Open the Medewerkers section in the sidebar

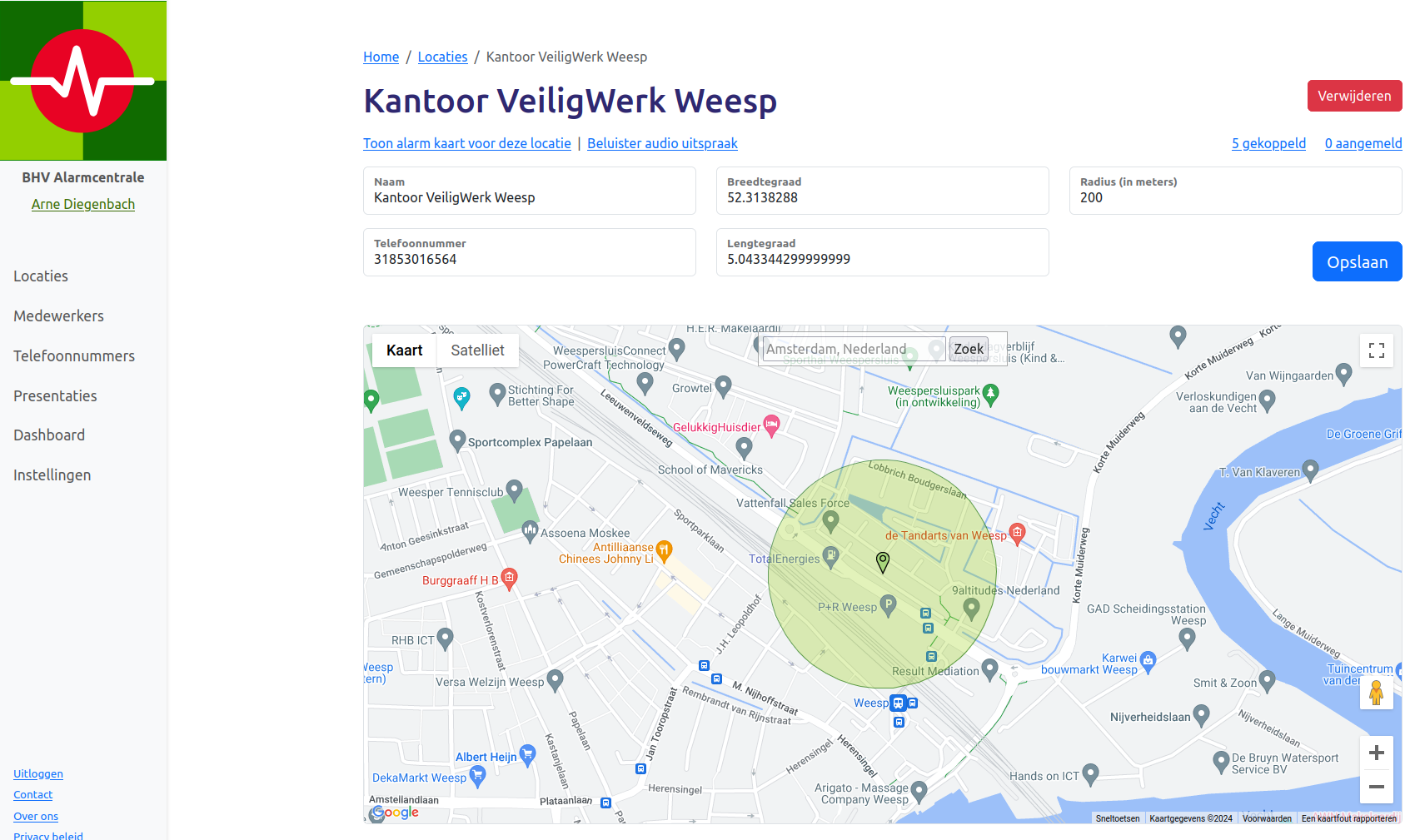[58, 316]
